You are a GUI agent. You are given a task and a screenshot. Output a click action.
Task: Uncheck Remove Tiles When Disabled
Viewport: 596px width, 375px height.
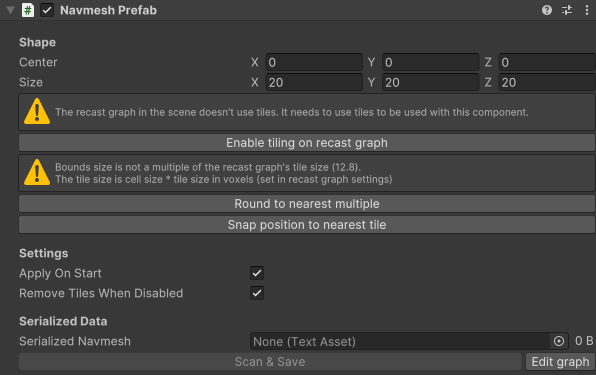point(257,293)
